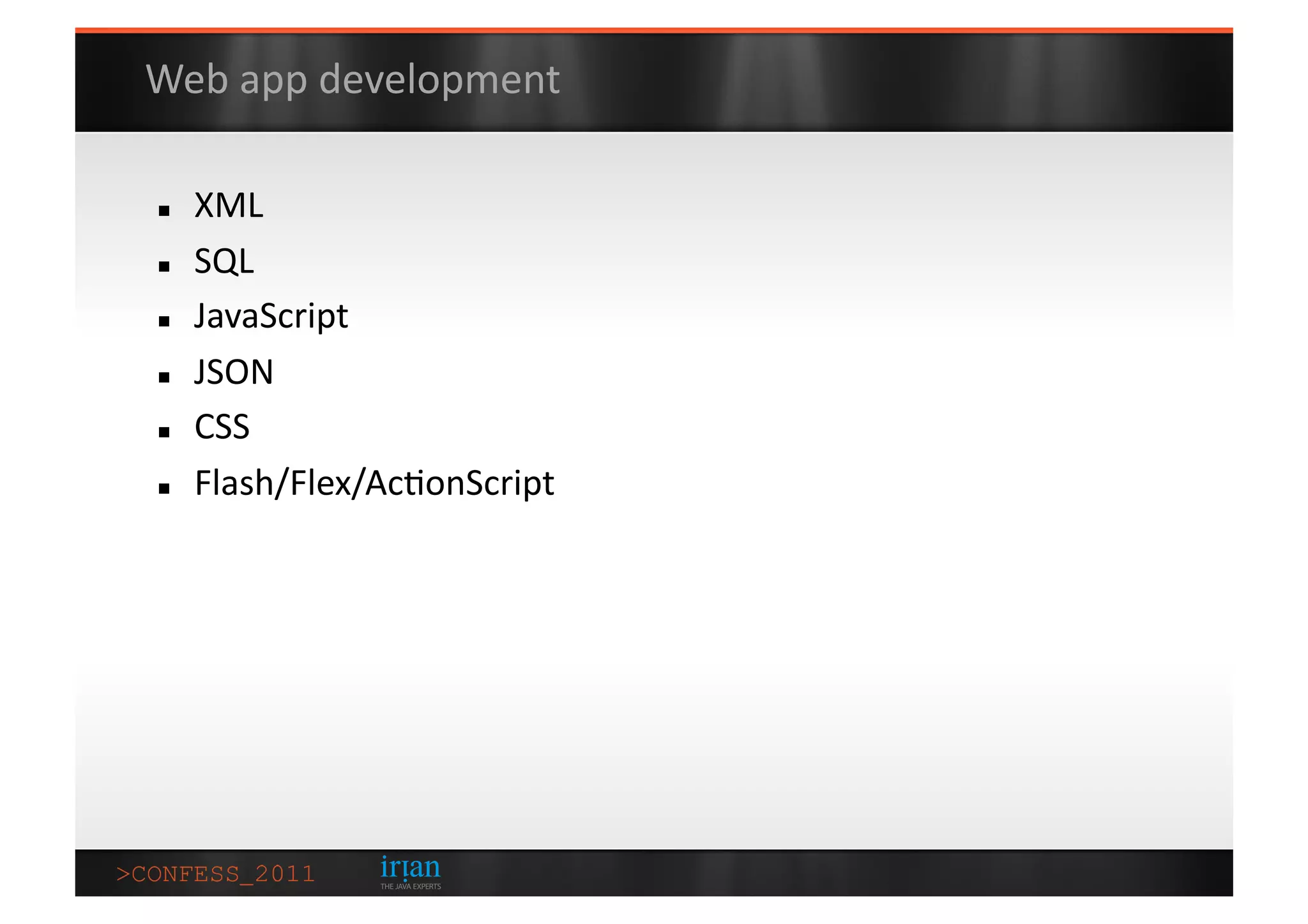
Task: Click the slide title "Web app development"
Action: 353,80
